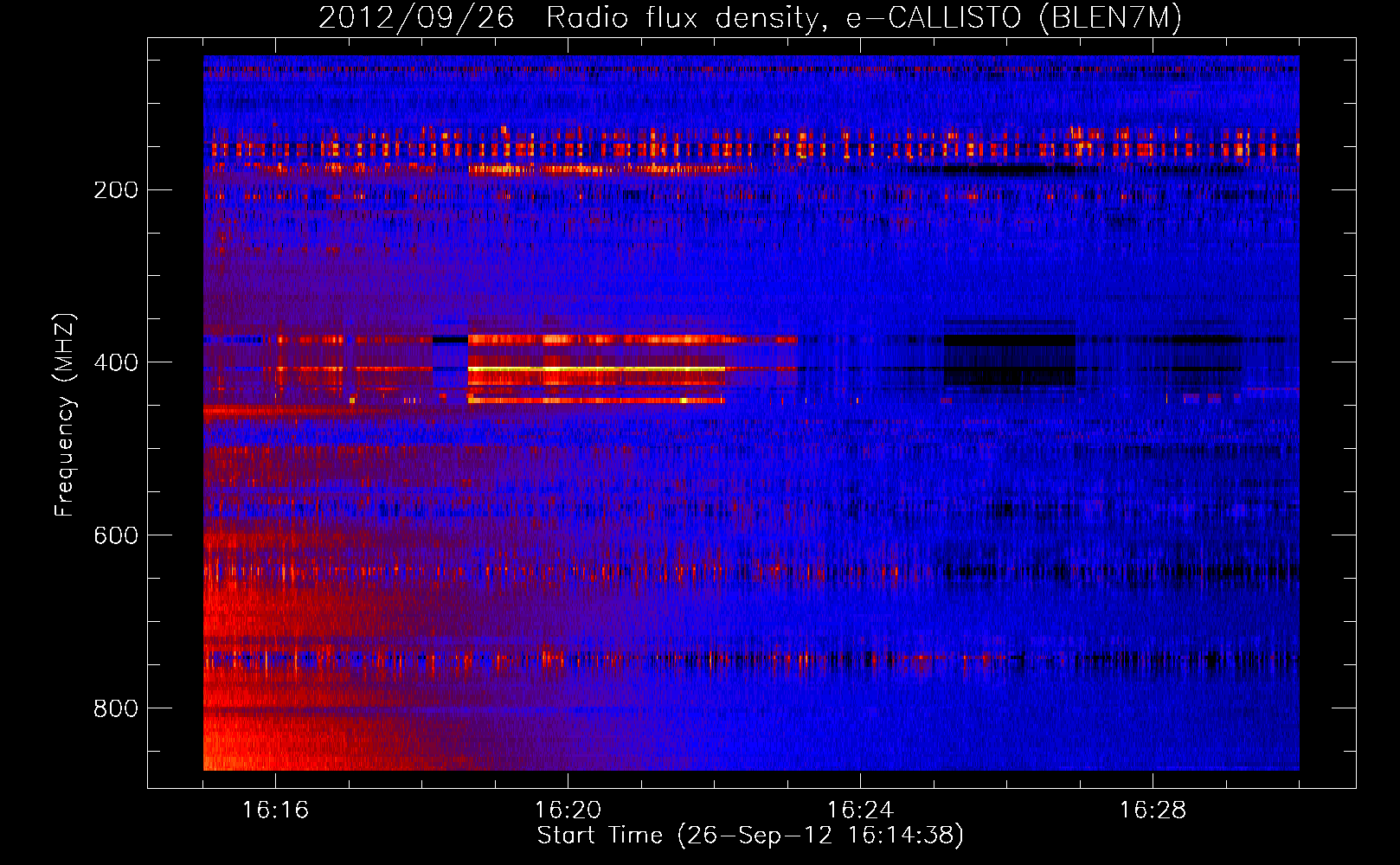
Task: Click the '16:28' time tick label
Action: point(1153,811)
